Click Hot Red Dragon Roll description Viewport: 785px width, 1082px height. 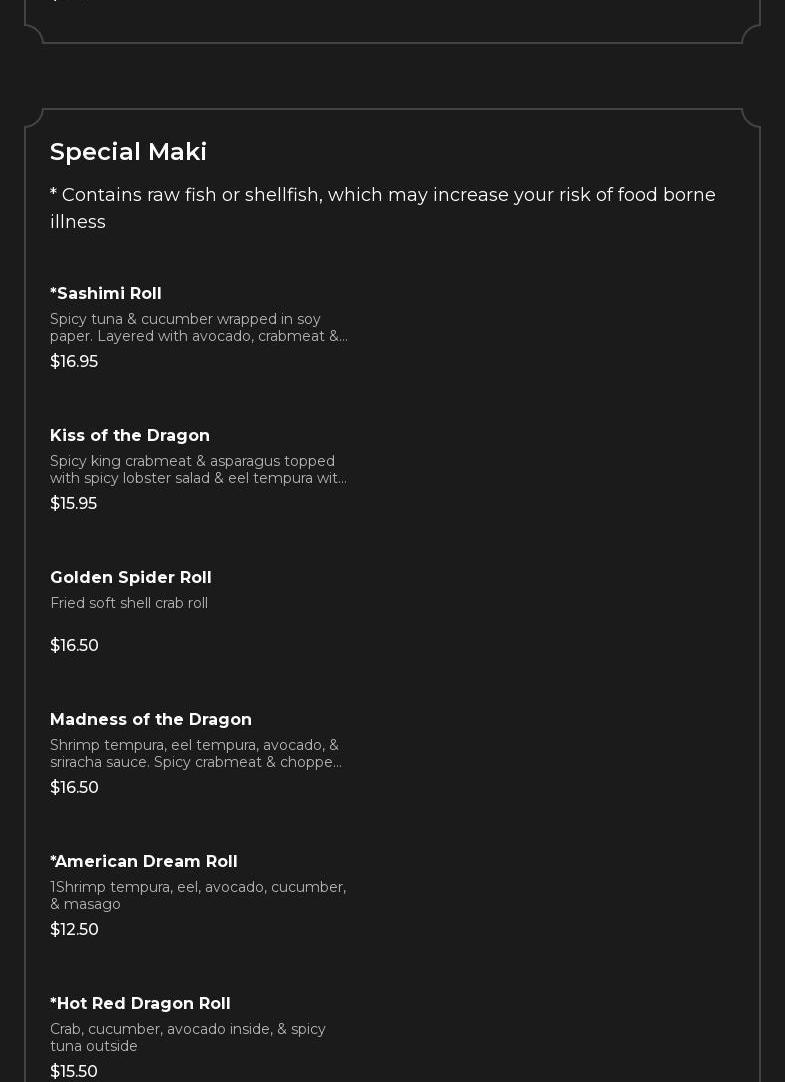tap(188, 1037)
